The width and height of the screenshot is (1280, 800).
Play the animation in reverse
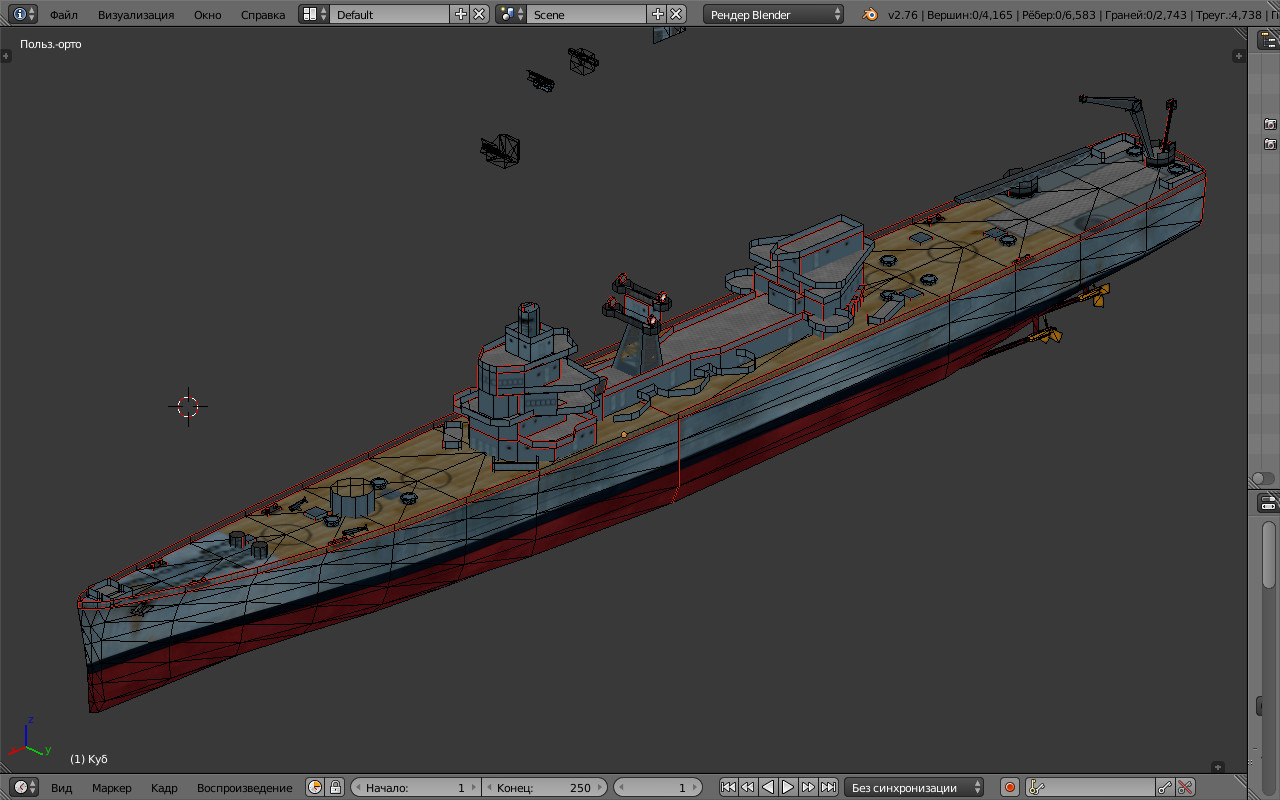[768, 787]
